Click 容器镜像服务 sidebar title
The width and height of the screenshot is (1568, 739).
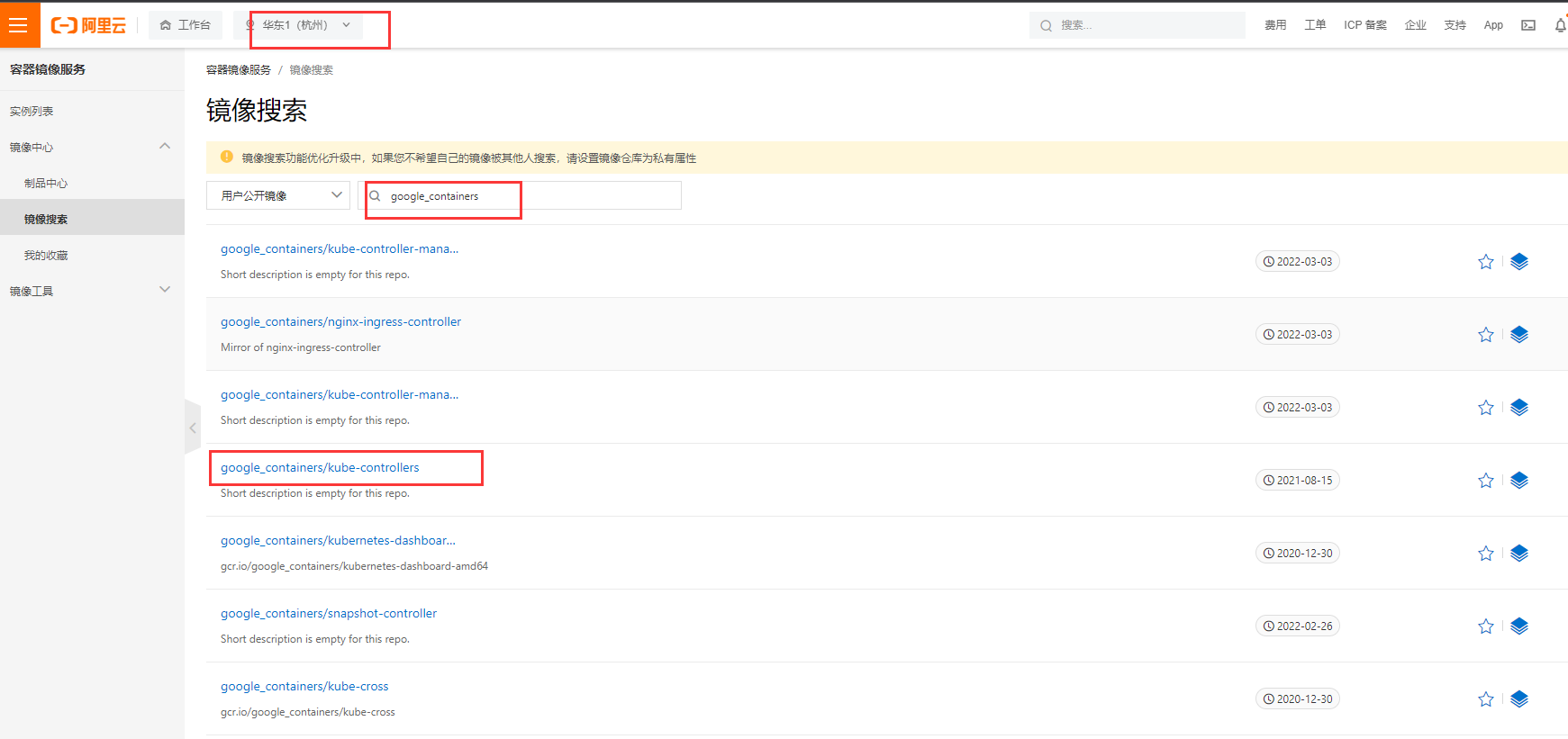[x=48, y=69]
